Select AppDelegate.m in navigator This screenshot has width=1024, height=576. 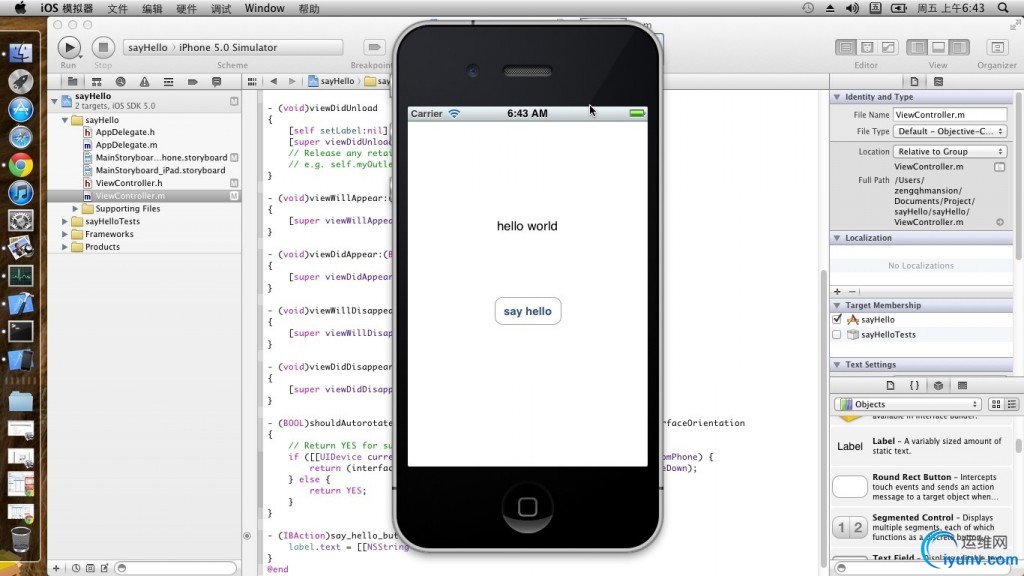point(126,145)
